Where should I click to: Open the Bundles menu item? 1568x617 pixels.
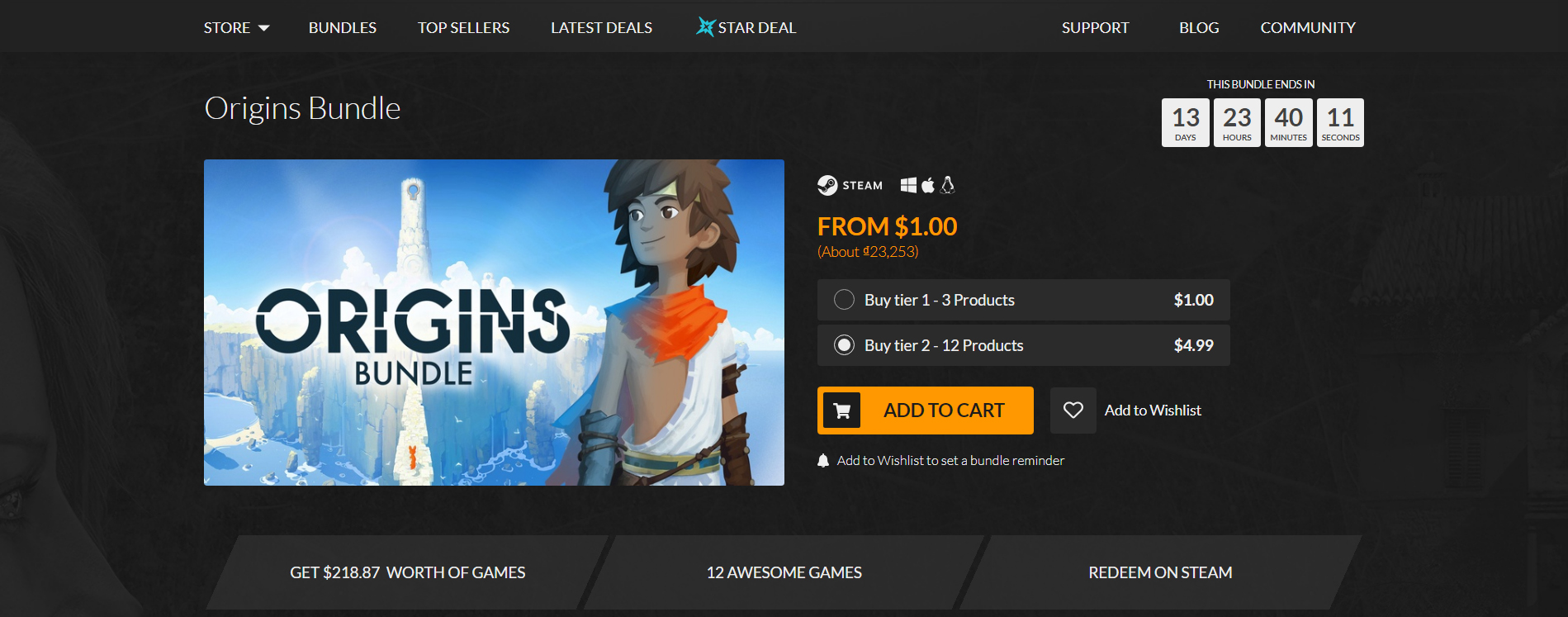pos(343,28)
